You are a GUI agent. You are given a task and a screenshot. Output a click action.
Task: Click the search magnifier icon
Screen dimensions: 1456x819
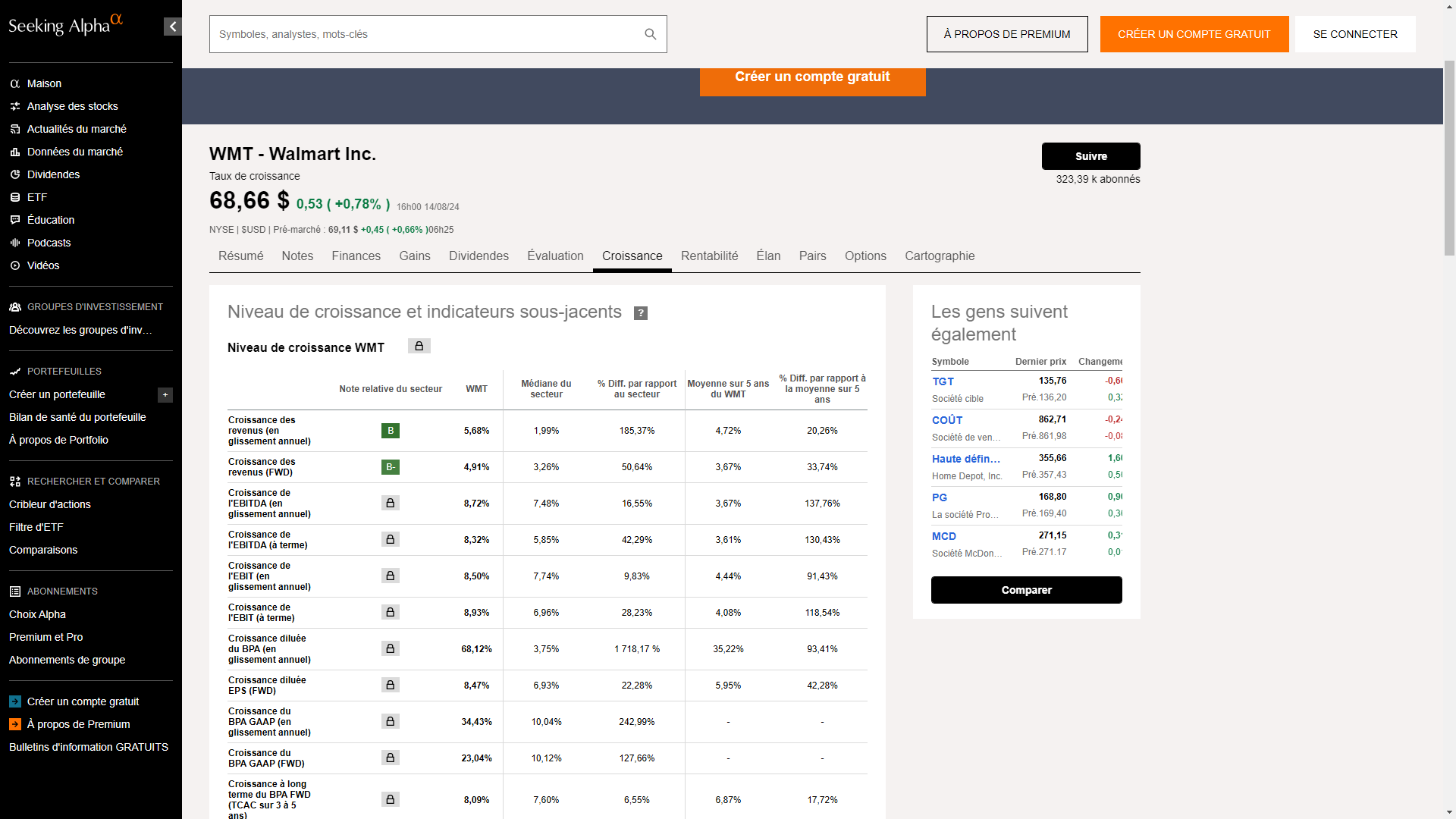(x=650, y=34)
